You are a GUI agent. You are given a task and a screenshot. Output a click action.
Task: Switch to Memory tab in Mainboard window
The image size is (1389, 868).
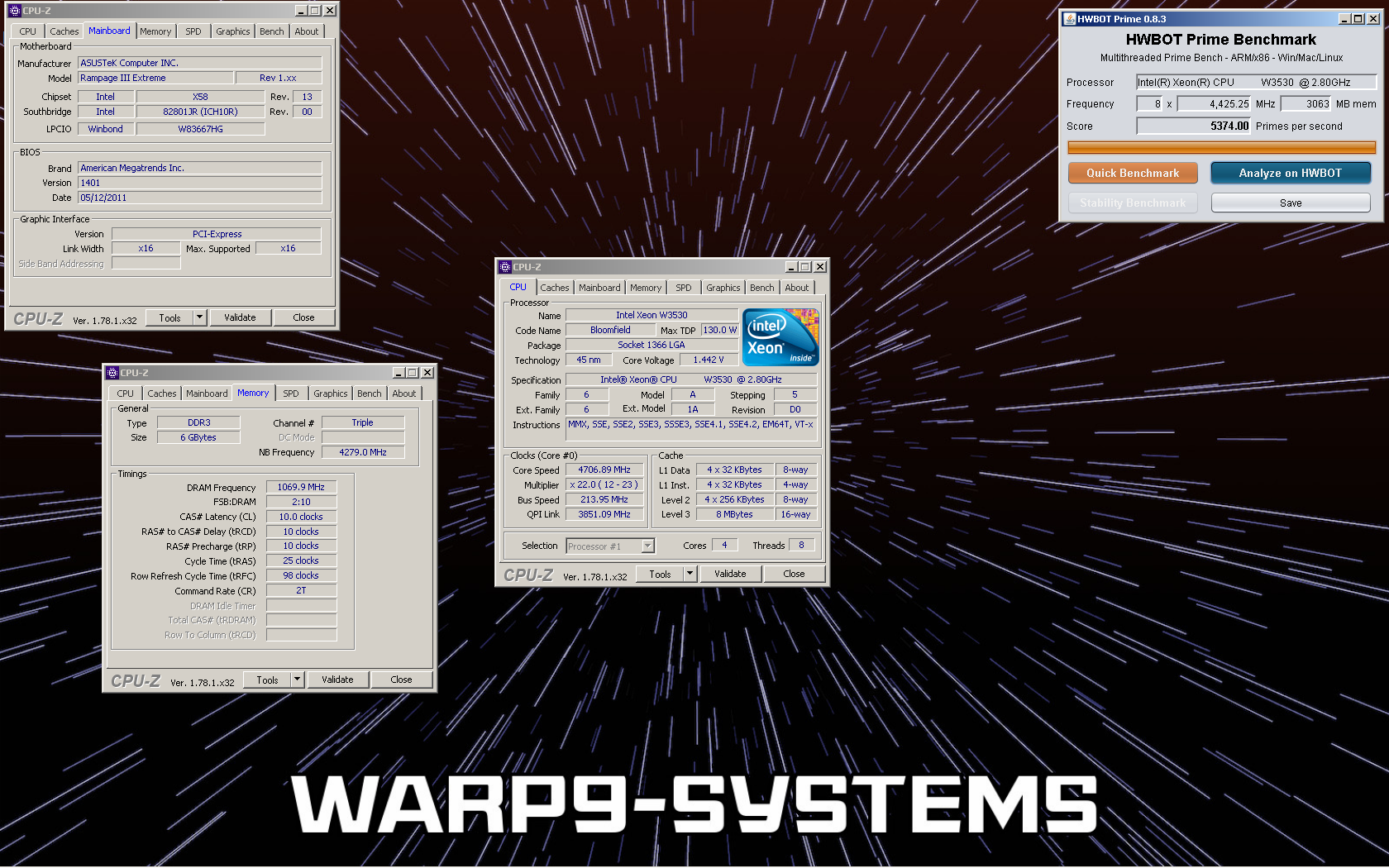(x=155, y=31)
